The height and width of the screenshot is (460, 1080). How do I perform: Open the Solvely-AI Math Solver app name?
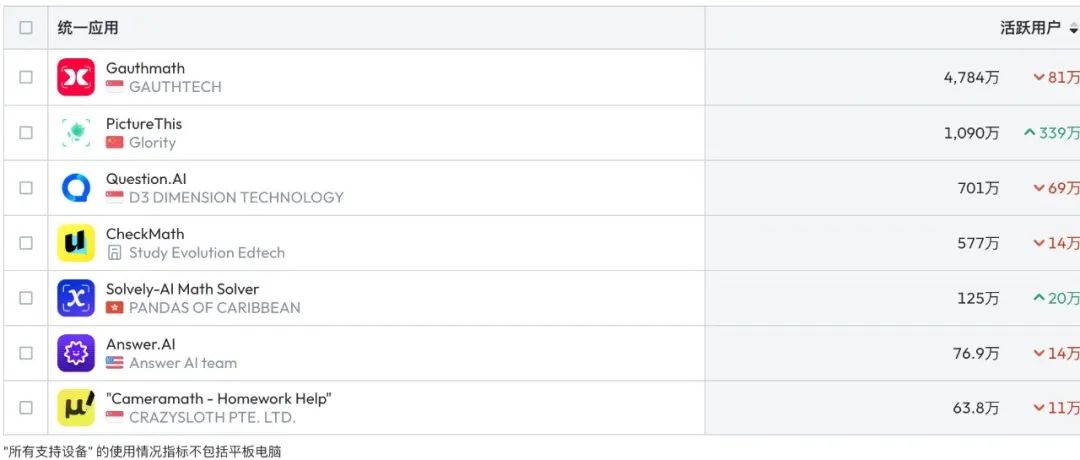pos(183,289)
